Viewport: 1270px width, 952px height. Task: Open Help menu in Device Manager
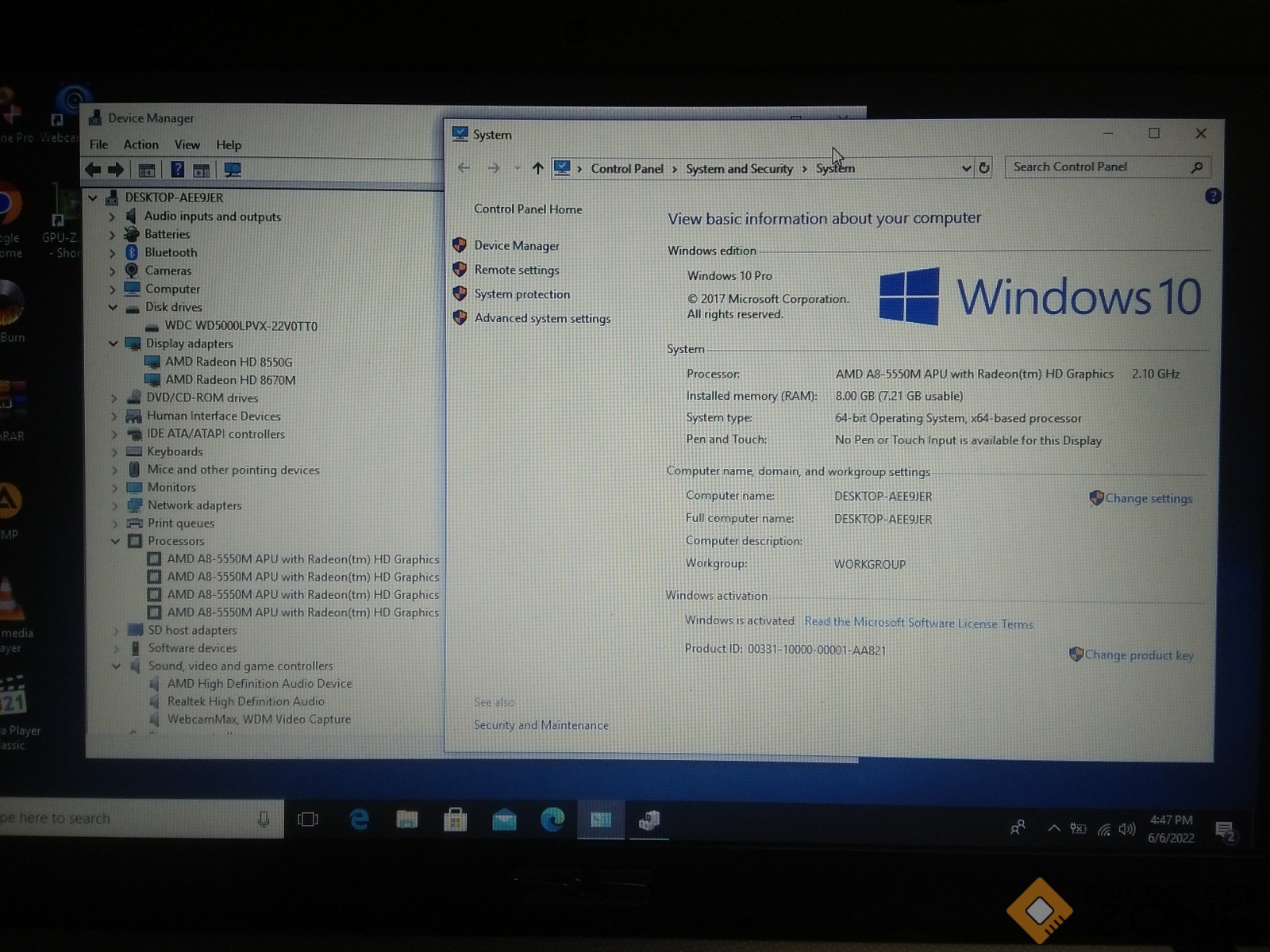click(x=229, y=144)
